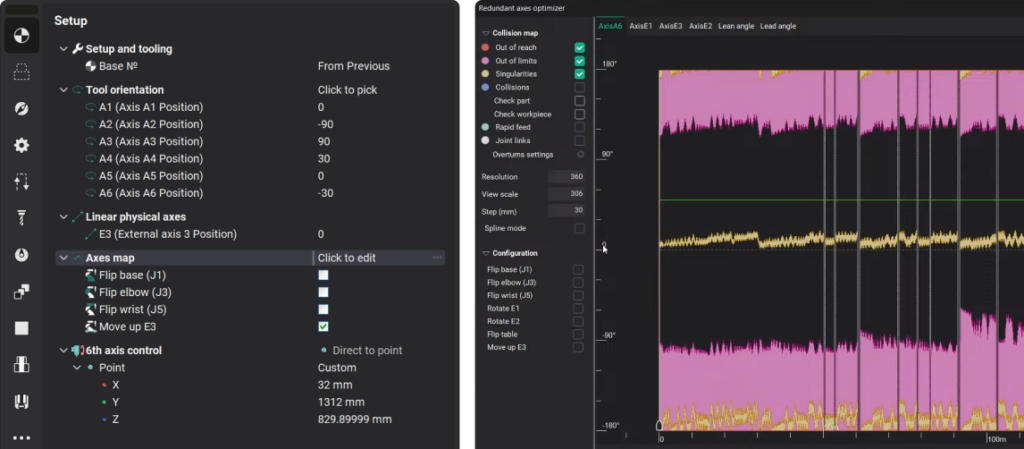
Task: Collapse the 6th axis control section
Action: tap(65, 351)
